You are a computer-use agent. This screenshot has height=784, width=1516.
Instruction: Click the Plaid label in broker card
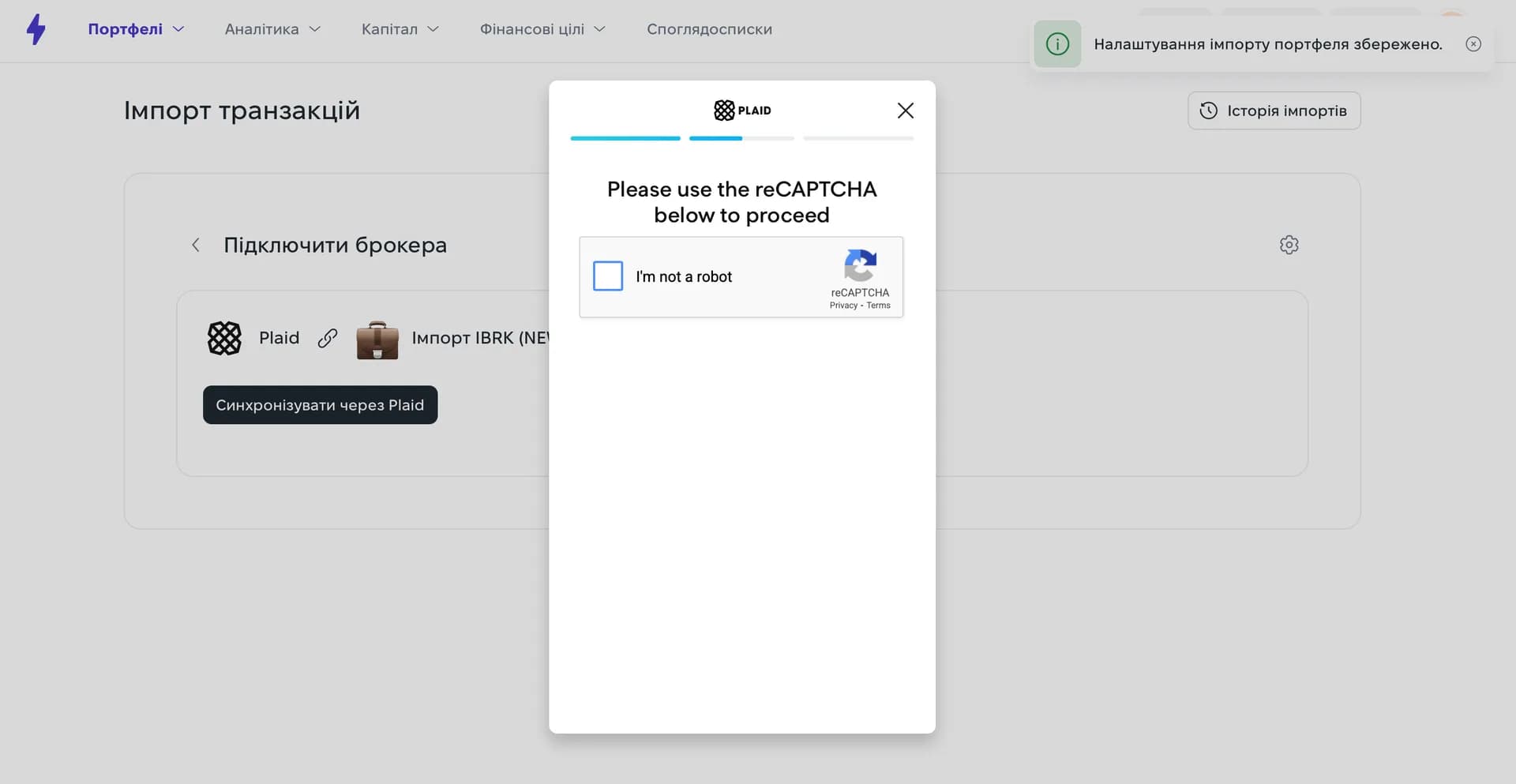pos(280,338)
